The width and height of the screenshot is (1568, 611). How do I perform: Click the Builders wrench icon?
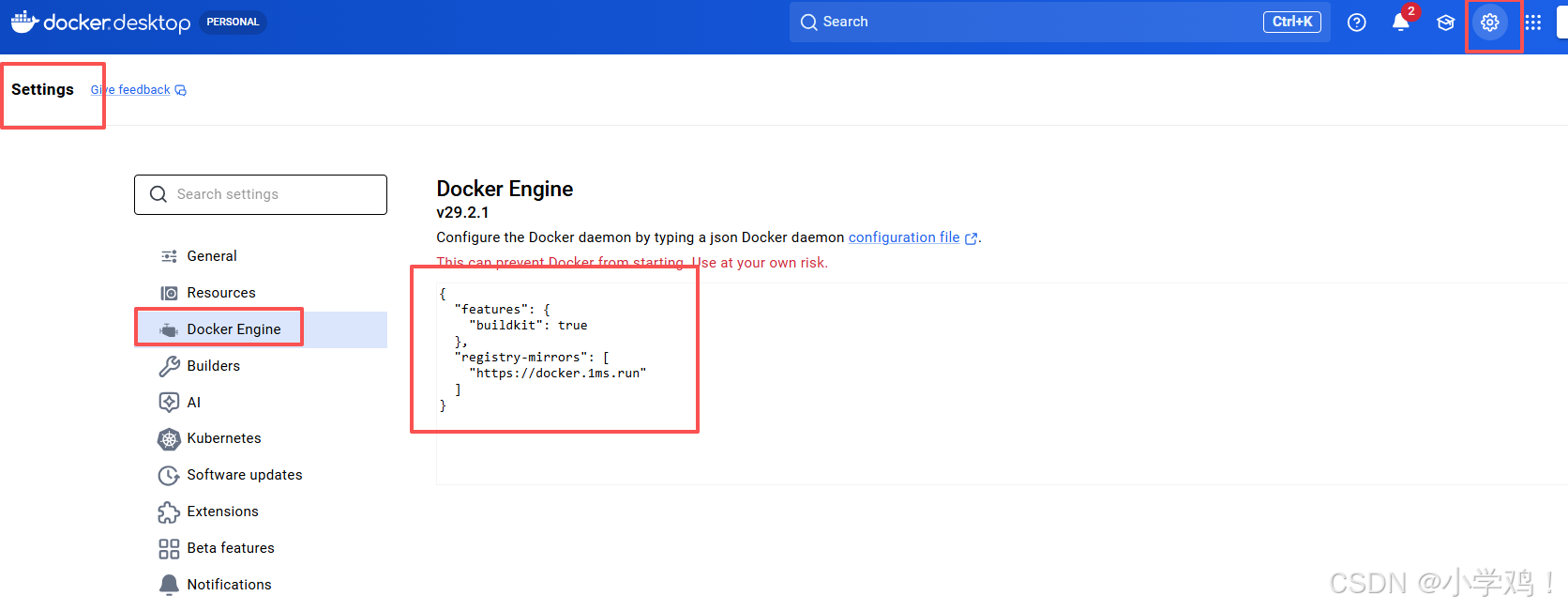click(x=169, y=366)
